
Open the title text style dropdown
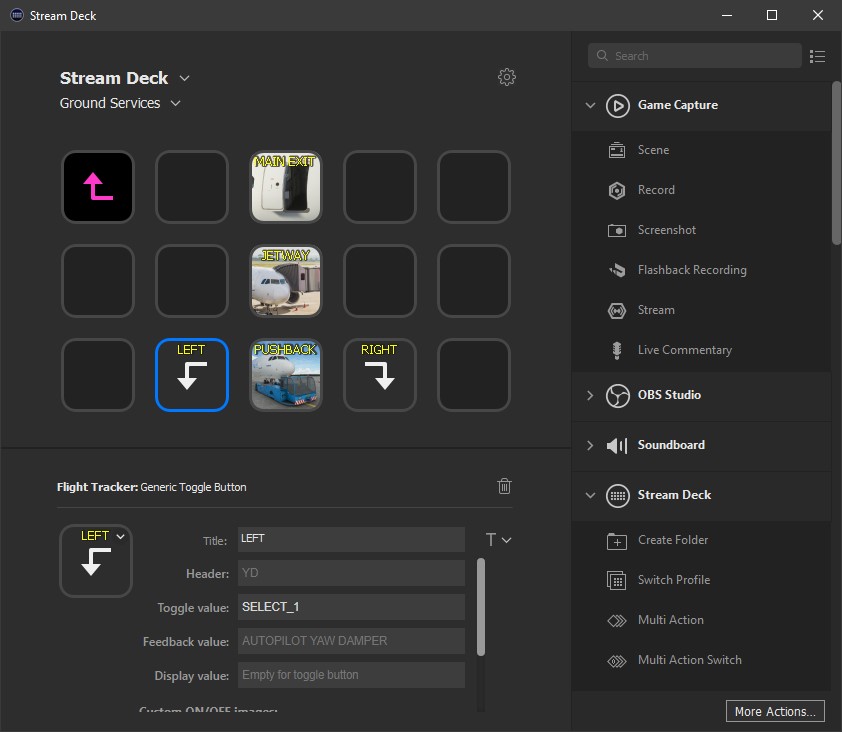coord(498,540)
